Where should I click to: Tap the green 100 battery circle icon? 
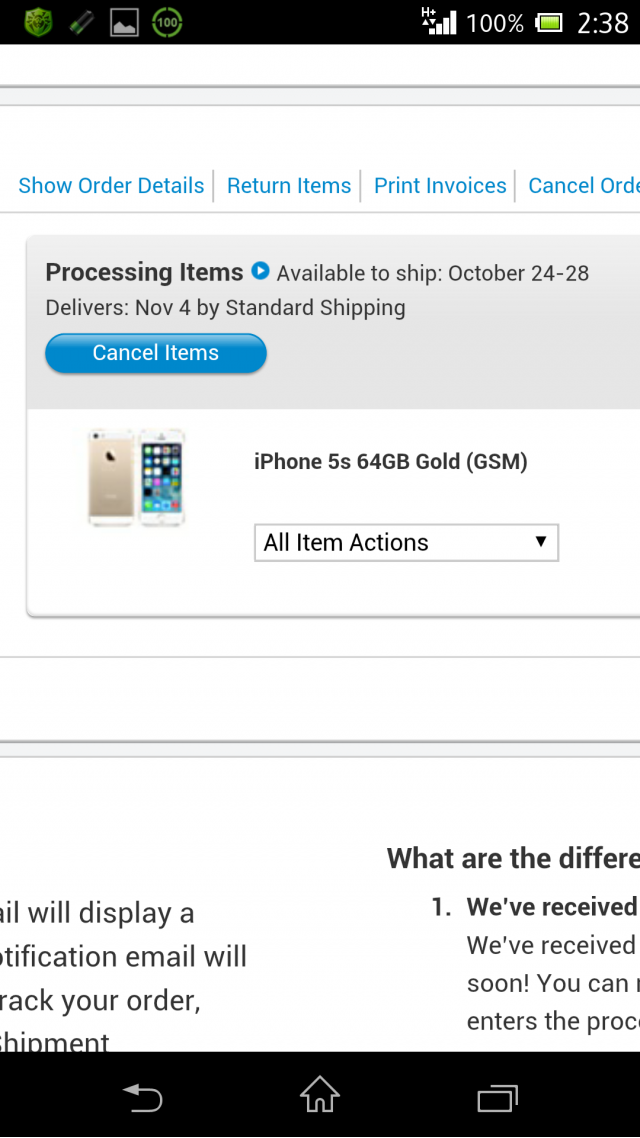click(x=167, y=22)
